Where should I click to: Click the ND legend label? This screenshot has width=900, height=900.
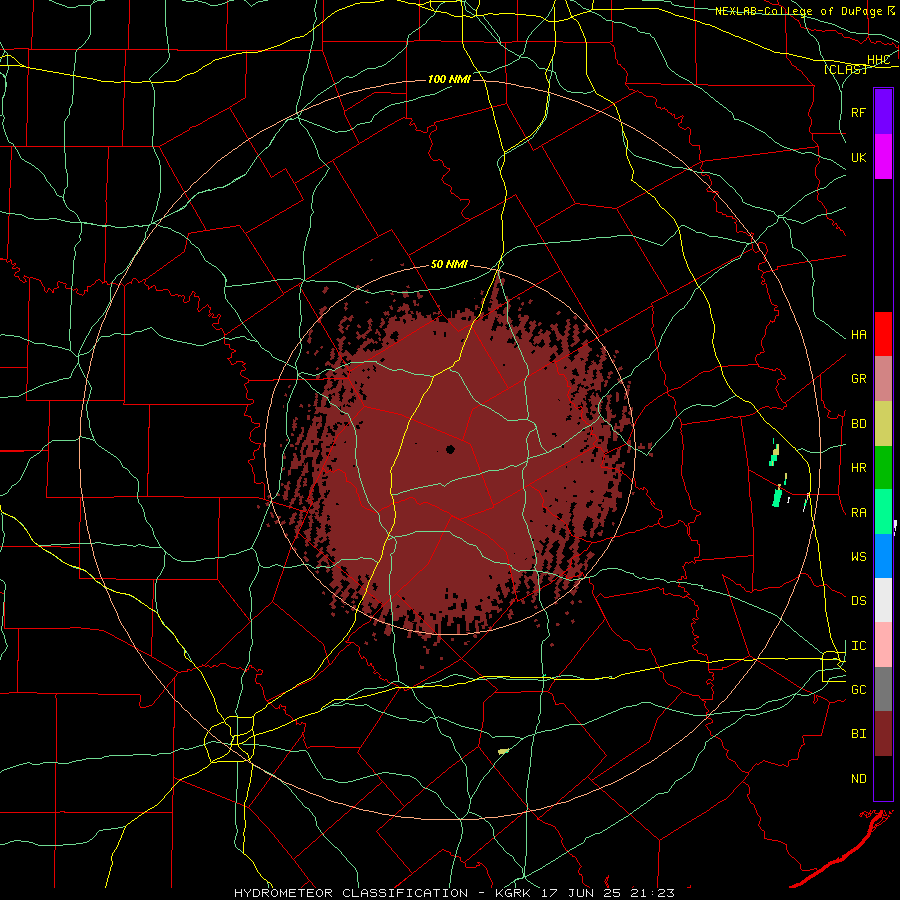tap(858, 779)
